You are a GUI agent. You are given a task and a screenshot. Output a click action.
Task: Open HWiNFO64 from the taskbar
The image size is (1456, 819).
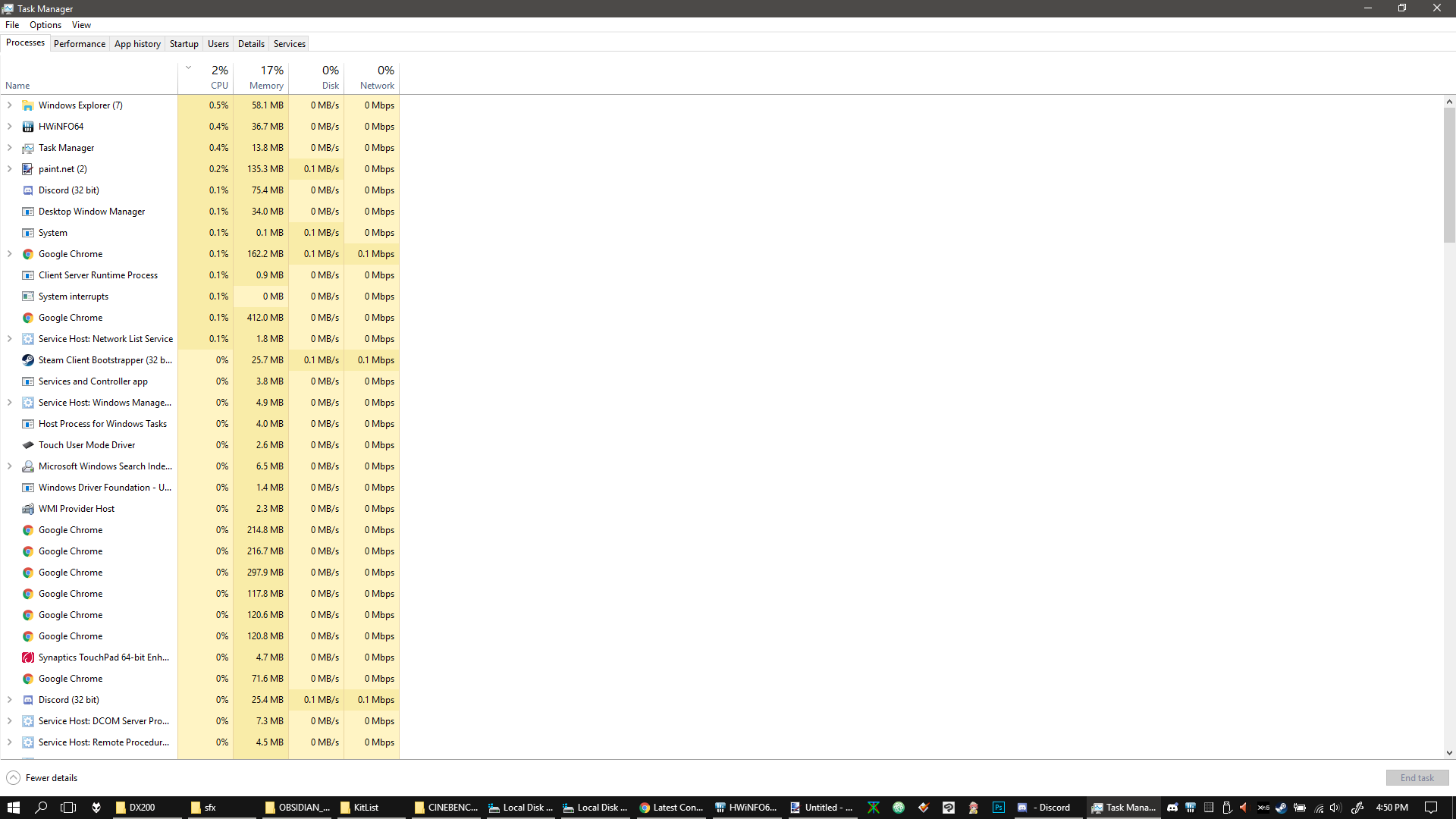coord(746,808)
